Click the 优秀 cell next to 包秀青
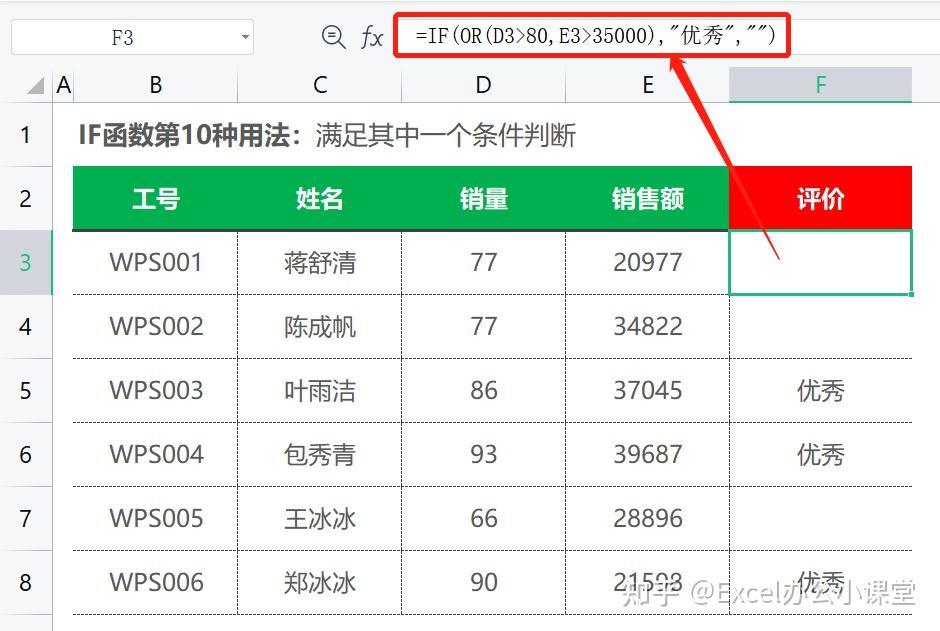 pos(820,454)
